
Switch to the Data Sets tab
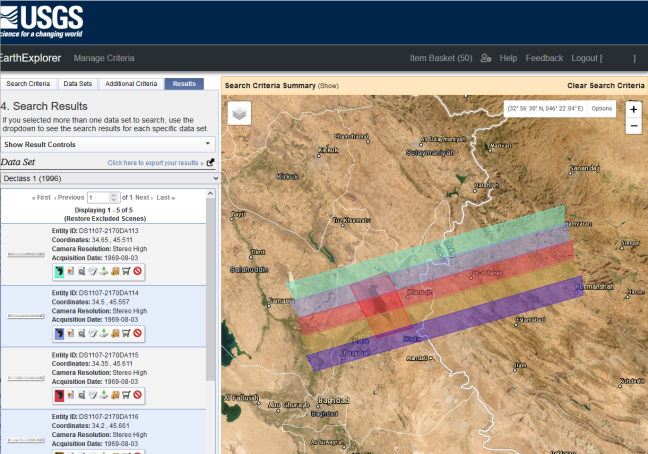78,84
